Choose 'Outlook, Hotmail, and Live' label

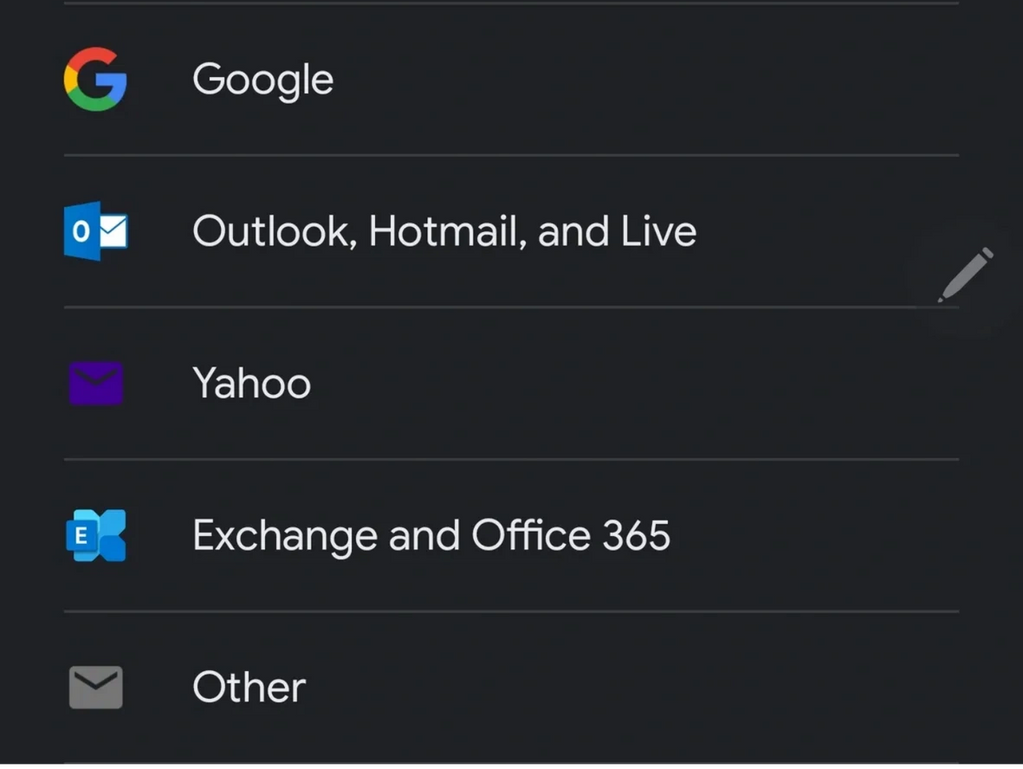click(x=444, y=232)
